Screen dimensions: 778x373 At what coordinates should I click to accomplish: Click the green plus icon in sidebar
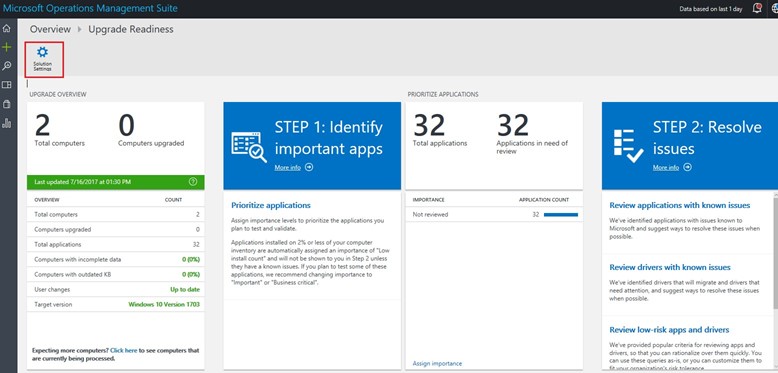click(x=6, y=47)
